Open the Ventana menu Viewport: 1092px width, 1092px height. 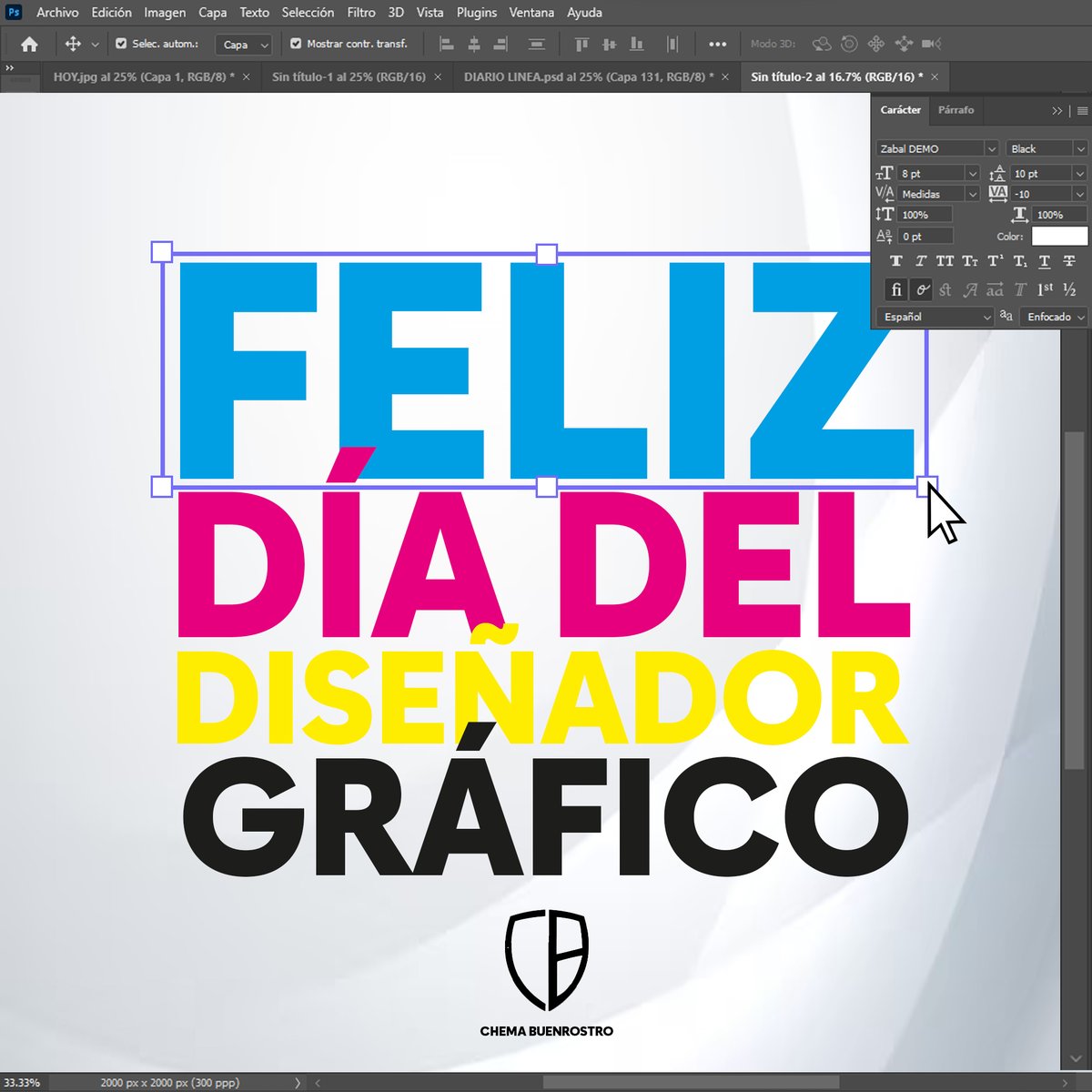(x=531, y=13)
